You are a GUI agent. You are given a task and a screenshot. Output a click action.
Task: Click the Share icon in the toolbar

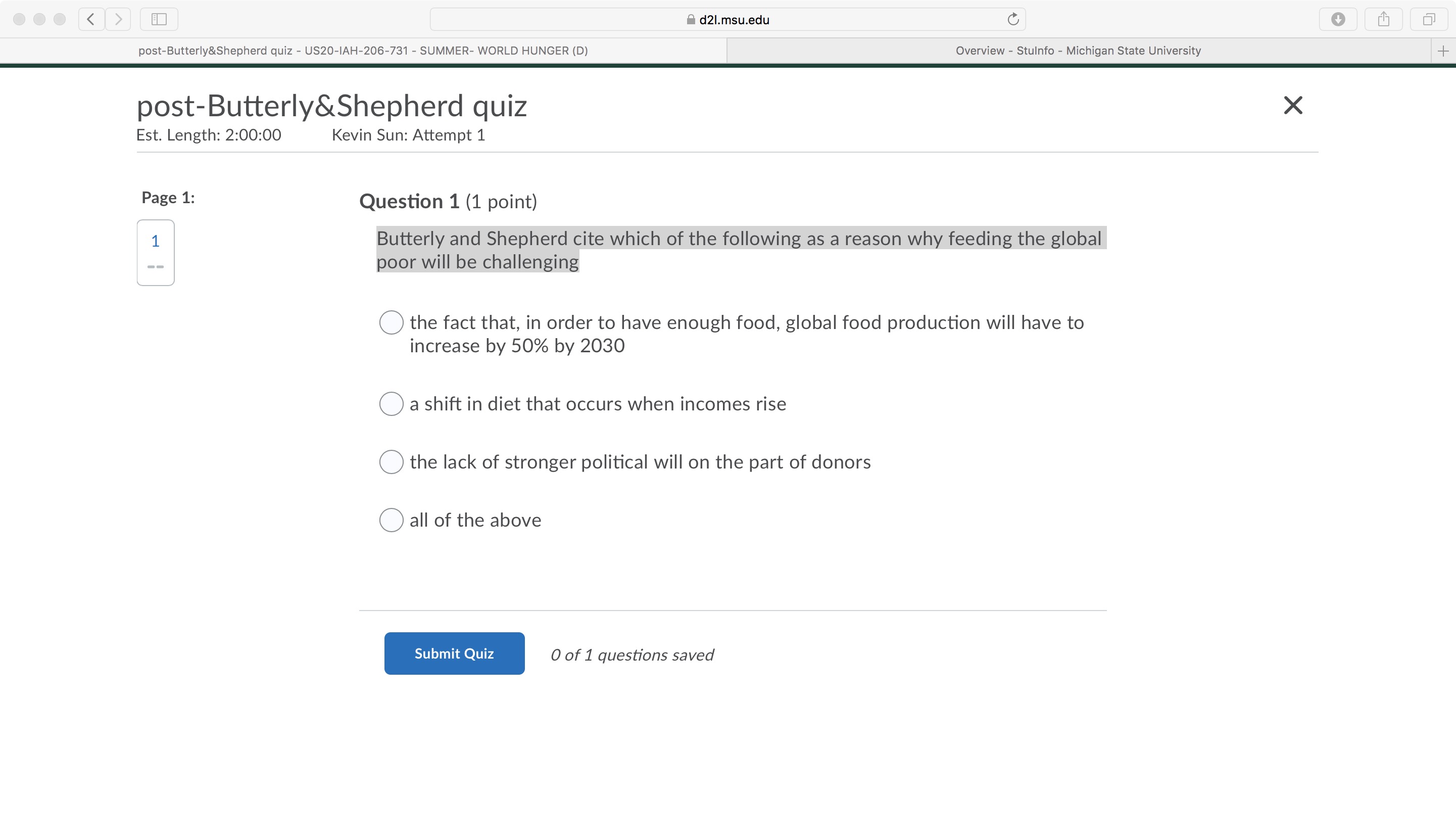[1384, 19]
